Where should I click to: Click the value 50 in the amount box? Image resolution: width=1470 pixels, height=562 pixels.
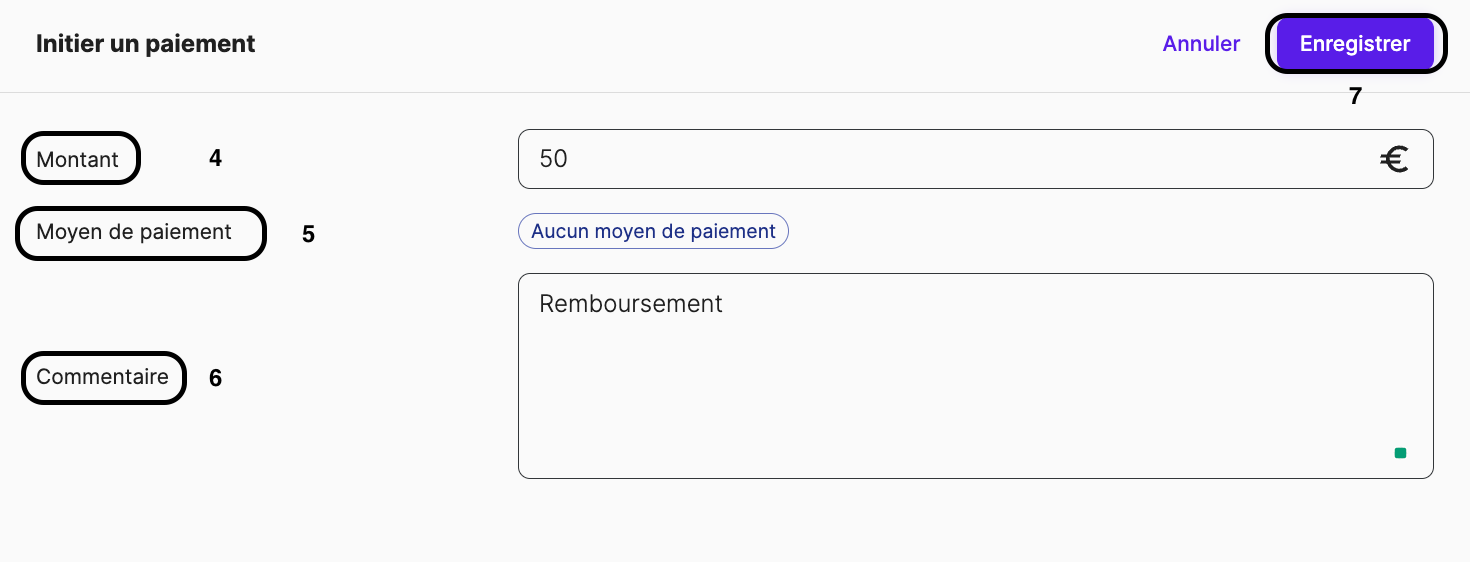click(x=553, y=159)
